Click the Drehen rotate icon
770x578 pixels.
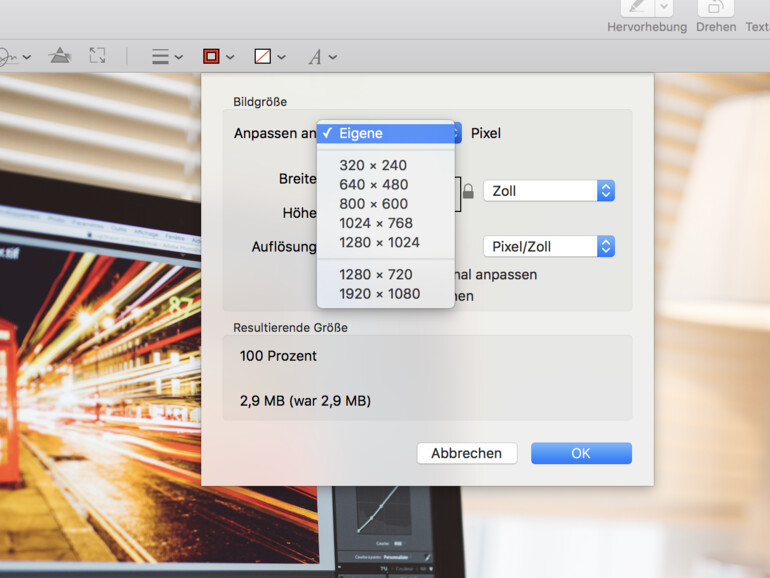click(x=715, y=8)
